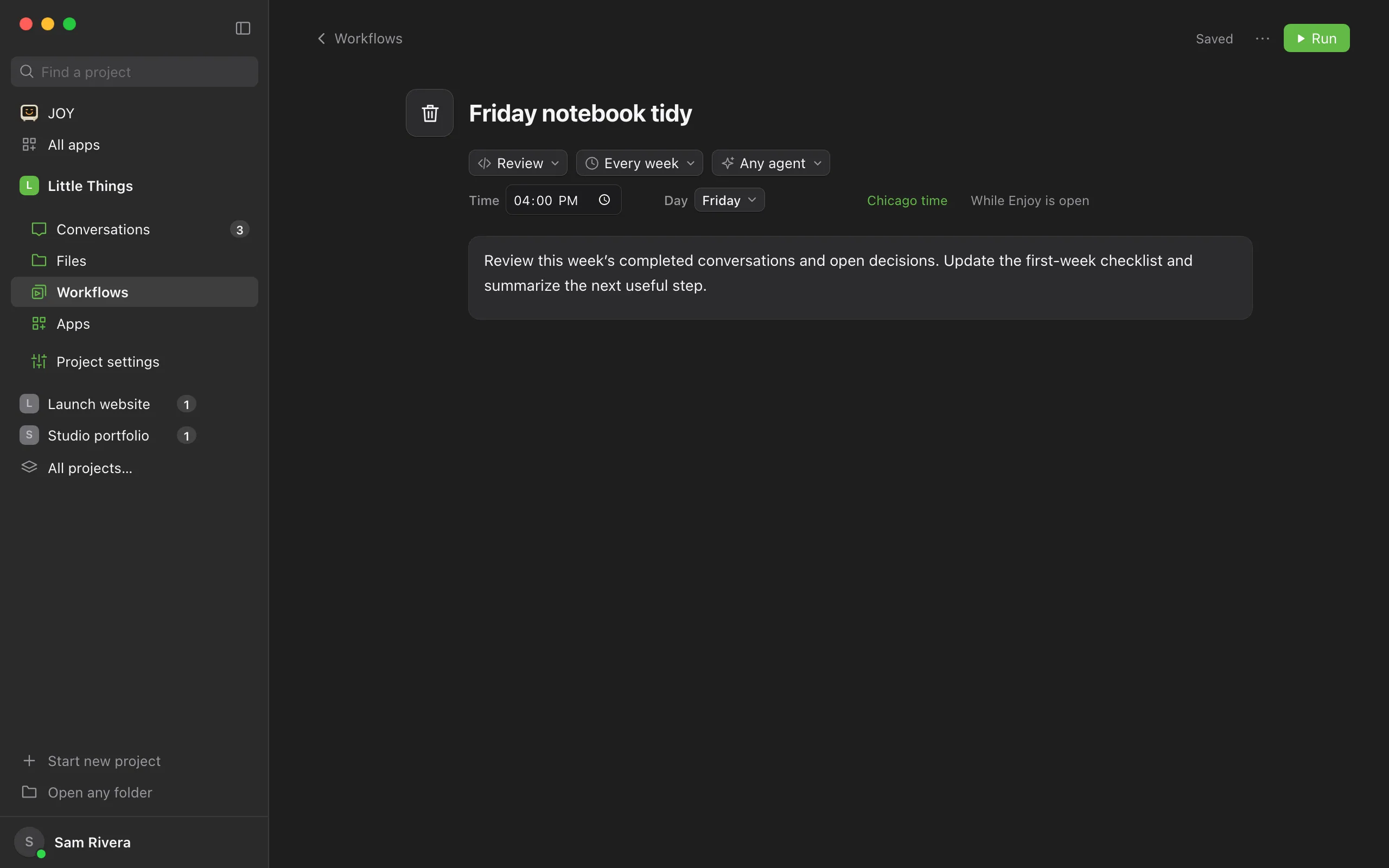Screen dimensions: 1389x868
Task: Click the Conversations count badge 3
Action: (x=240, y=229)
